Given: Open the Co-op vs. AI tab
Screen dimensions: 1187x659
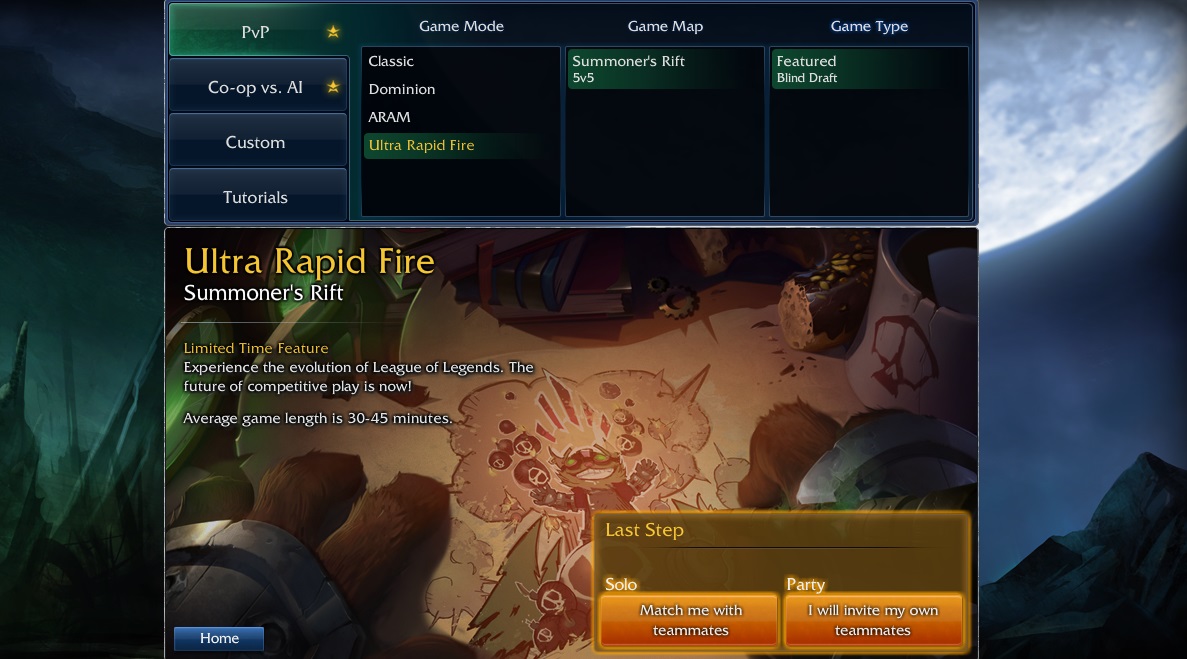Looking at the screenshot, I should (x=258, y=86).
